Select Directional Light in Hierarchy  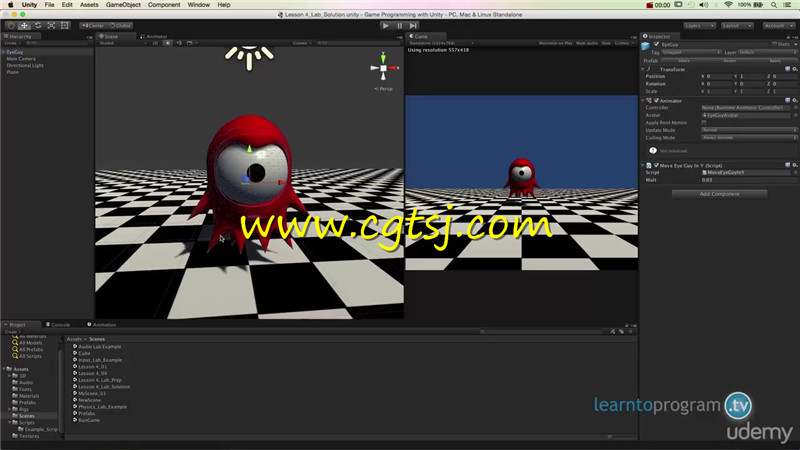(25, 65)
